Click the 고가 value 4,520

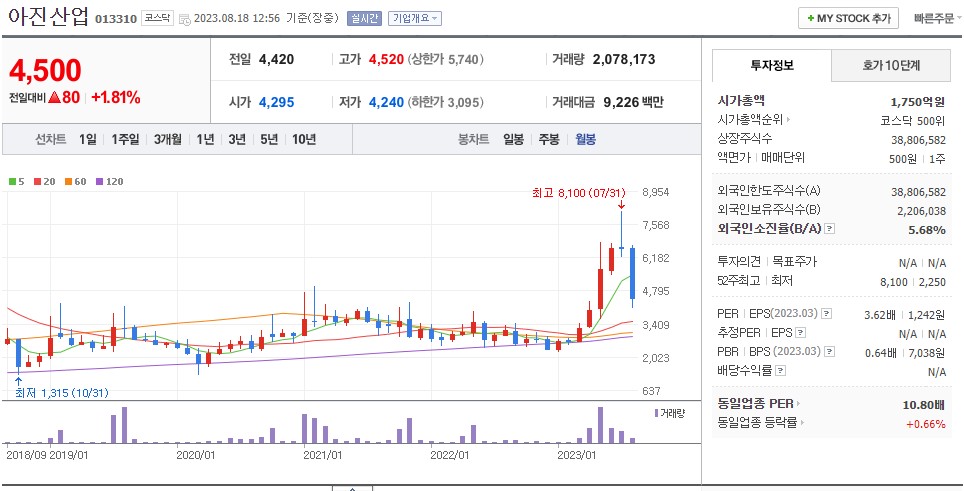pos(386,60)
